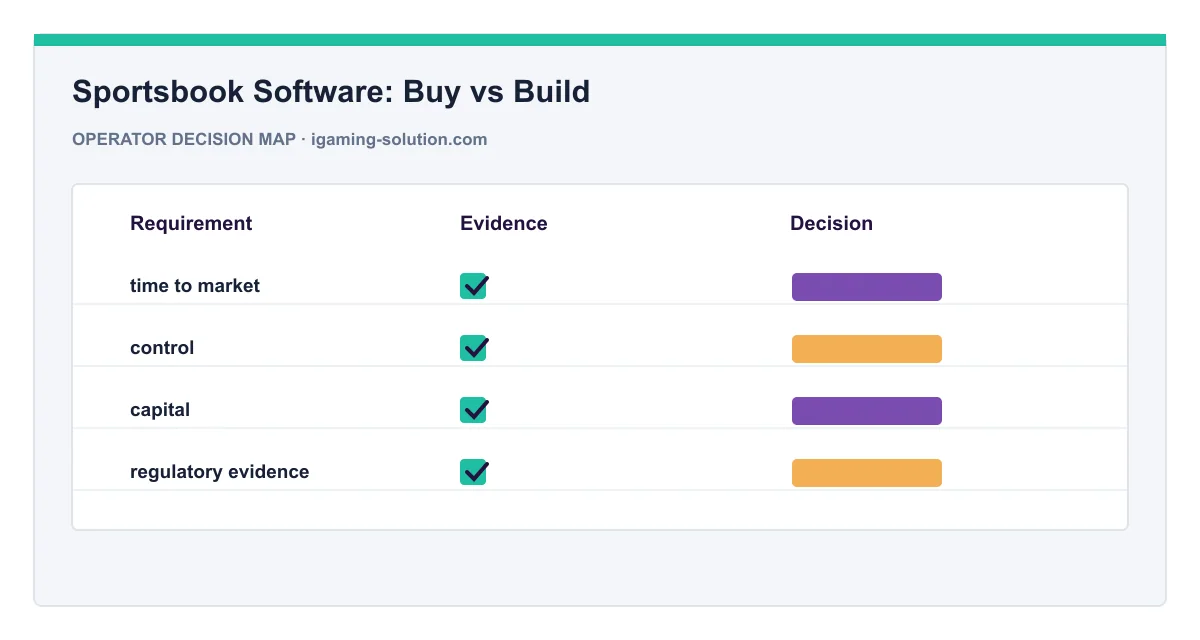
Task: Click the purple decision bar for time to market
Action: coord(867,287)
